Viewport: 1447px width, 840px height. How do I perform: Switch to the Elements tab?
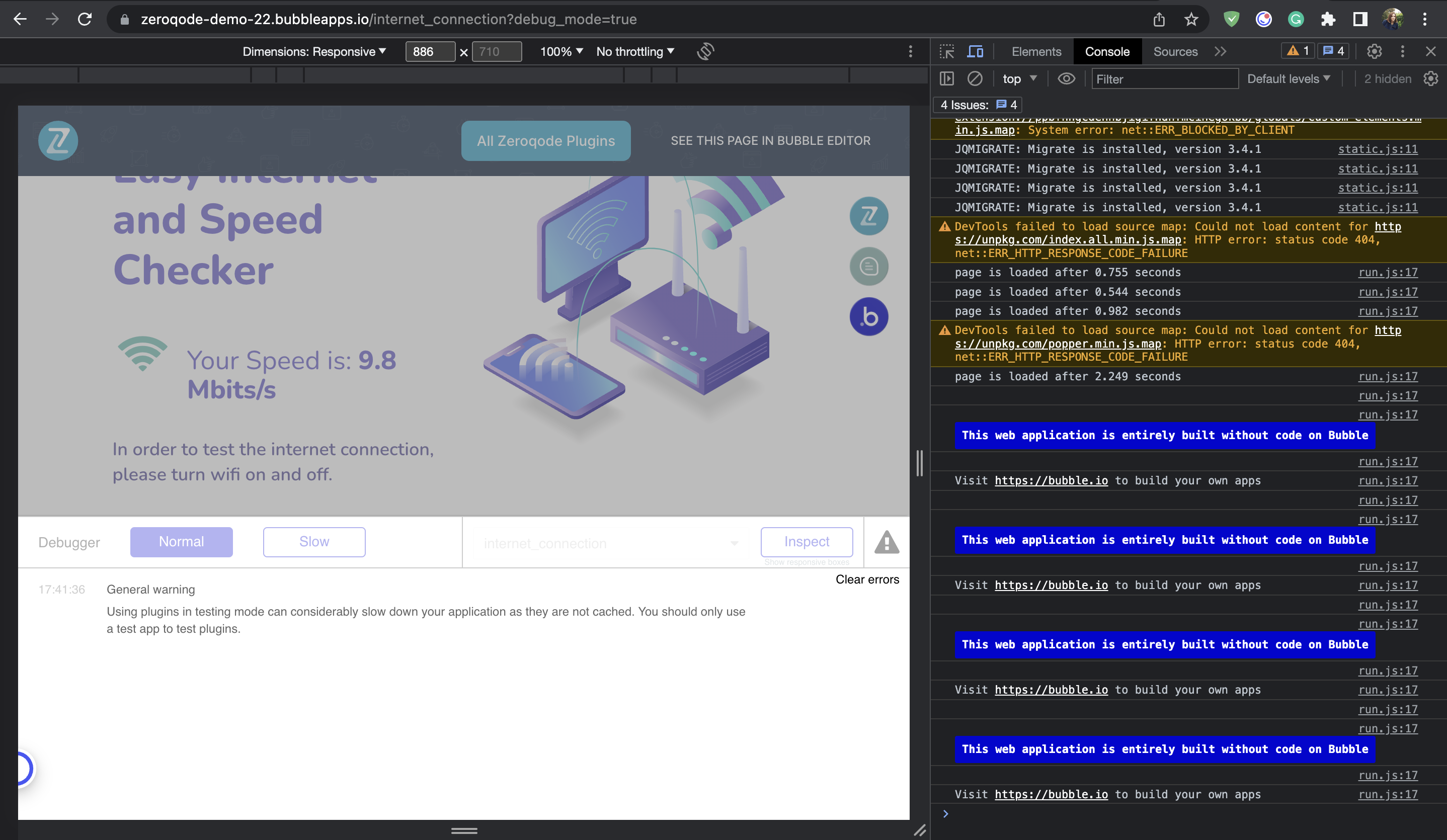pos(1036,51)
